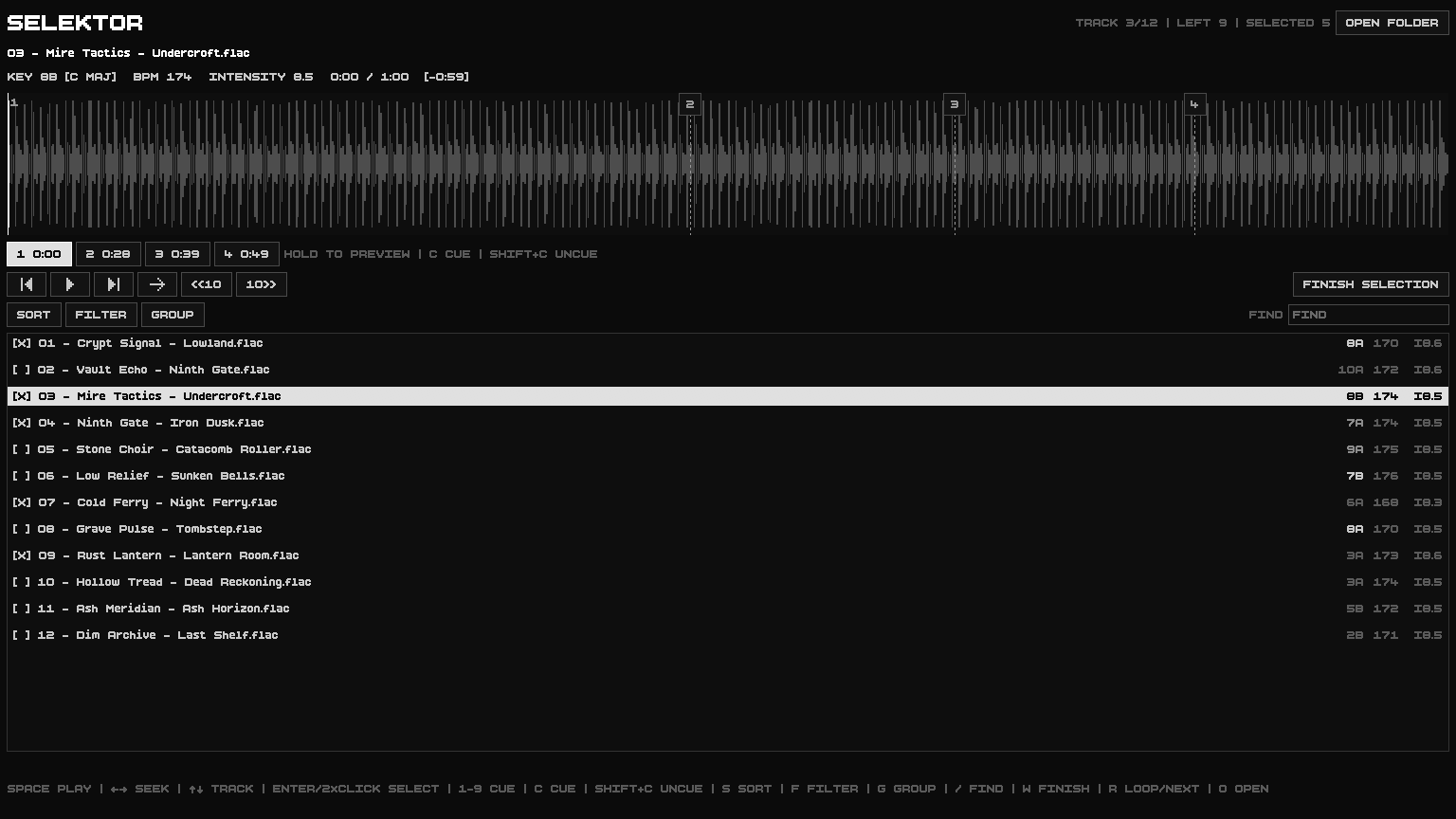Start playback with the play button
This screenshot has height=819, width=1456.
pos(70,284)
